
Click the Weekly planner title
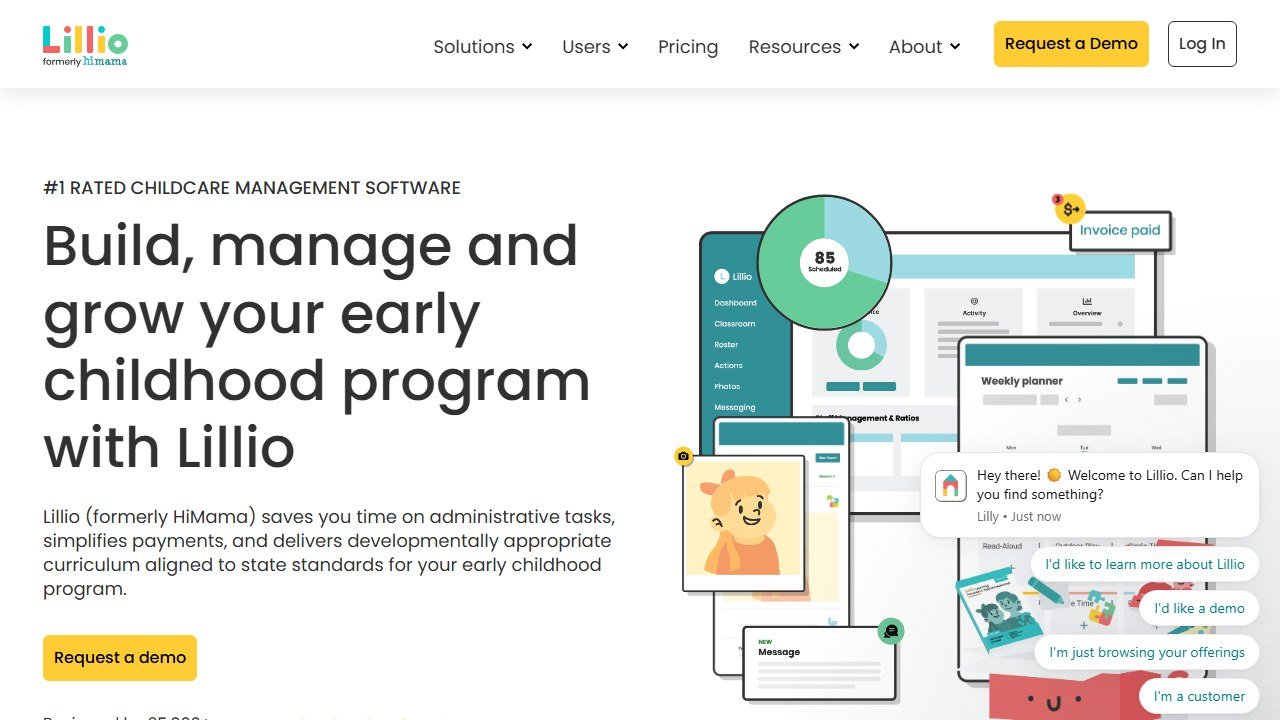tap(1021, 381)
